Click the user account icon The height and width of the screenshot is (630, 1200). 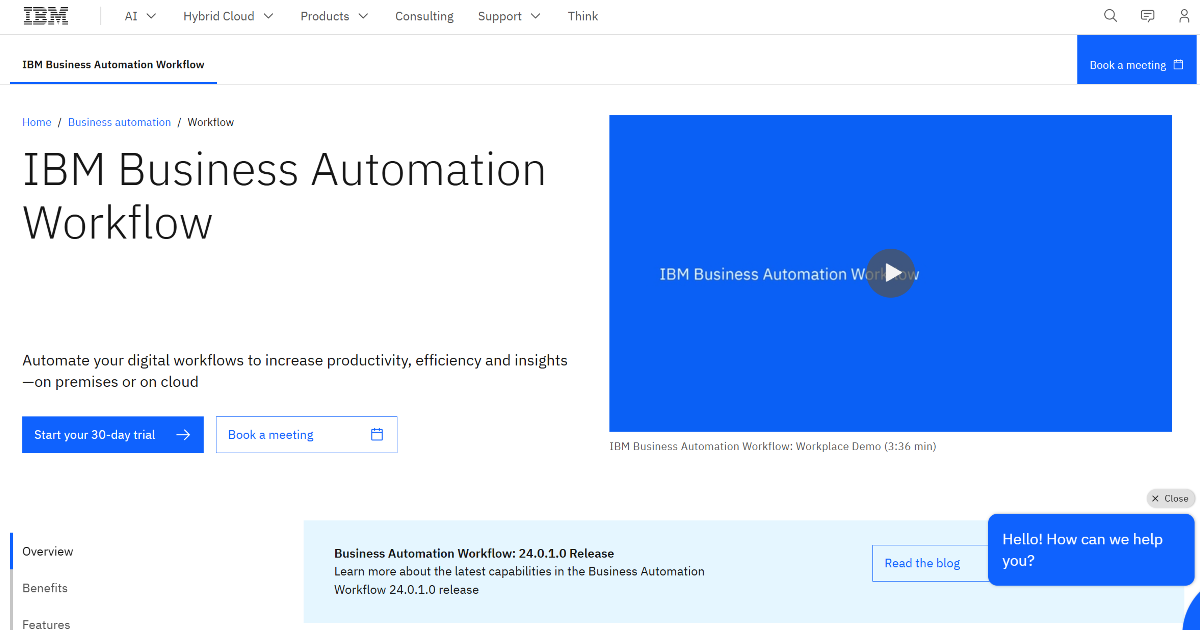(x=1184, y=16)
